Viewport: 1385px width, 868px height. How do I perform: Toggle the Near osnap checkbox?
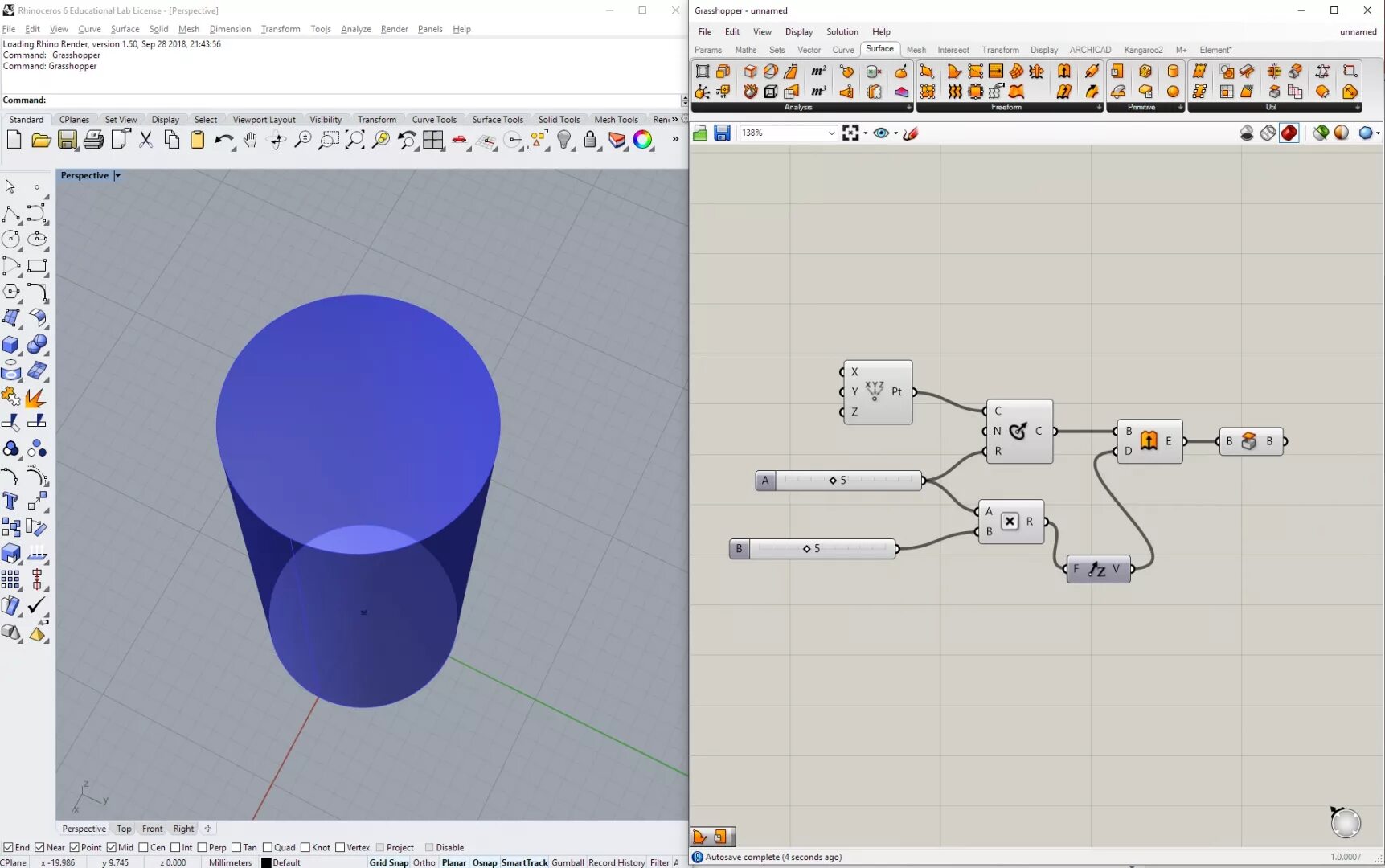(40, 847)
